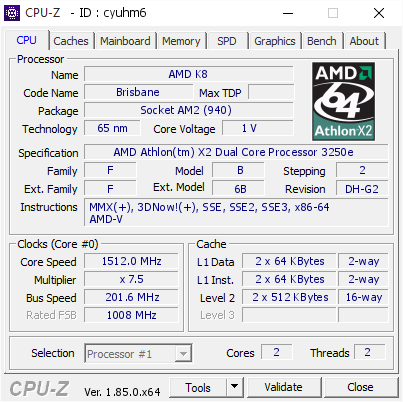Select the SPD tab

point(227,41)
